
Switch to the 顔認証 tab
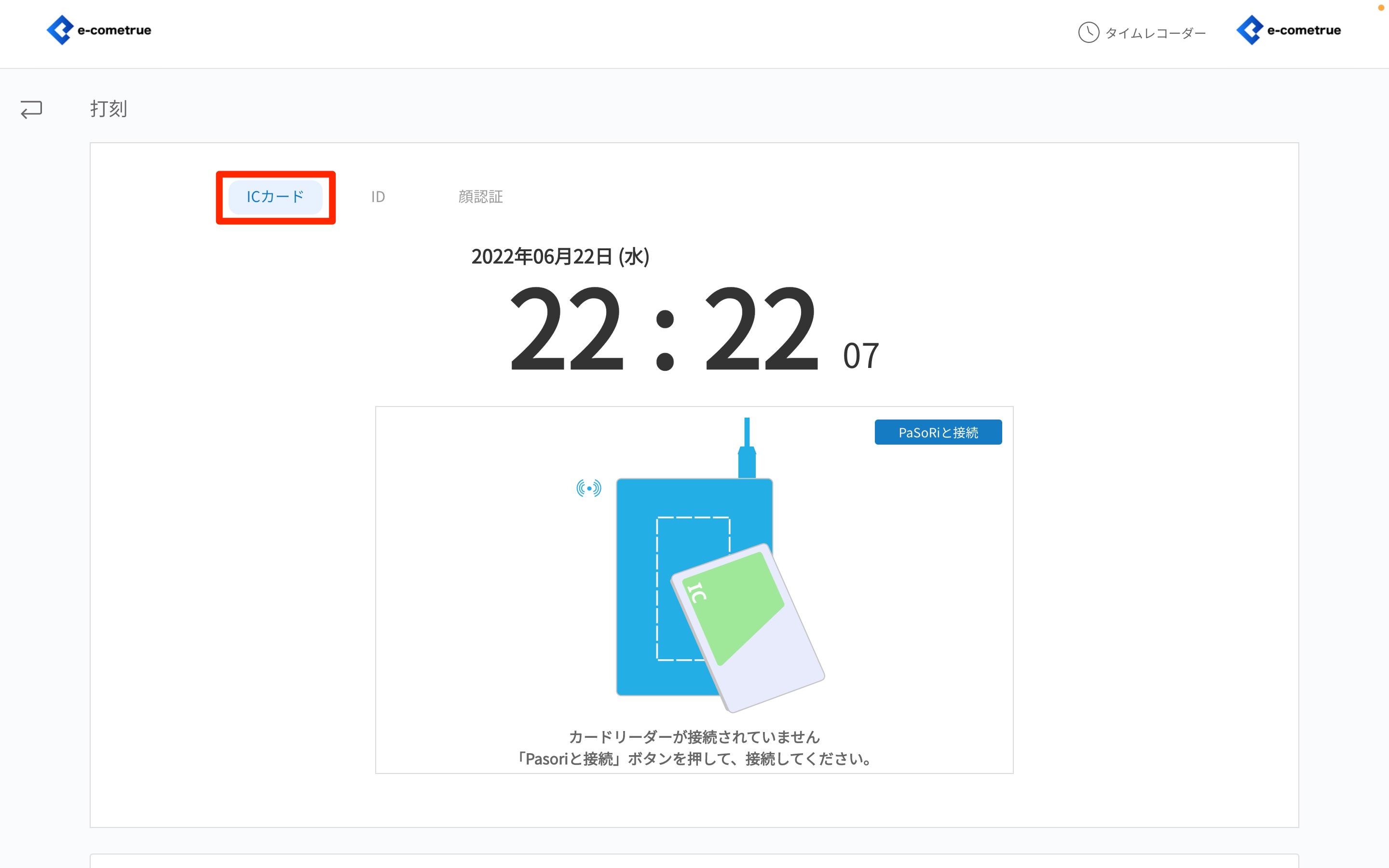[x=480, y=197]
